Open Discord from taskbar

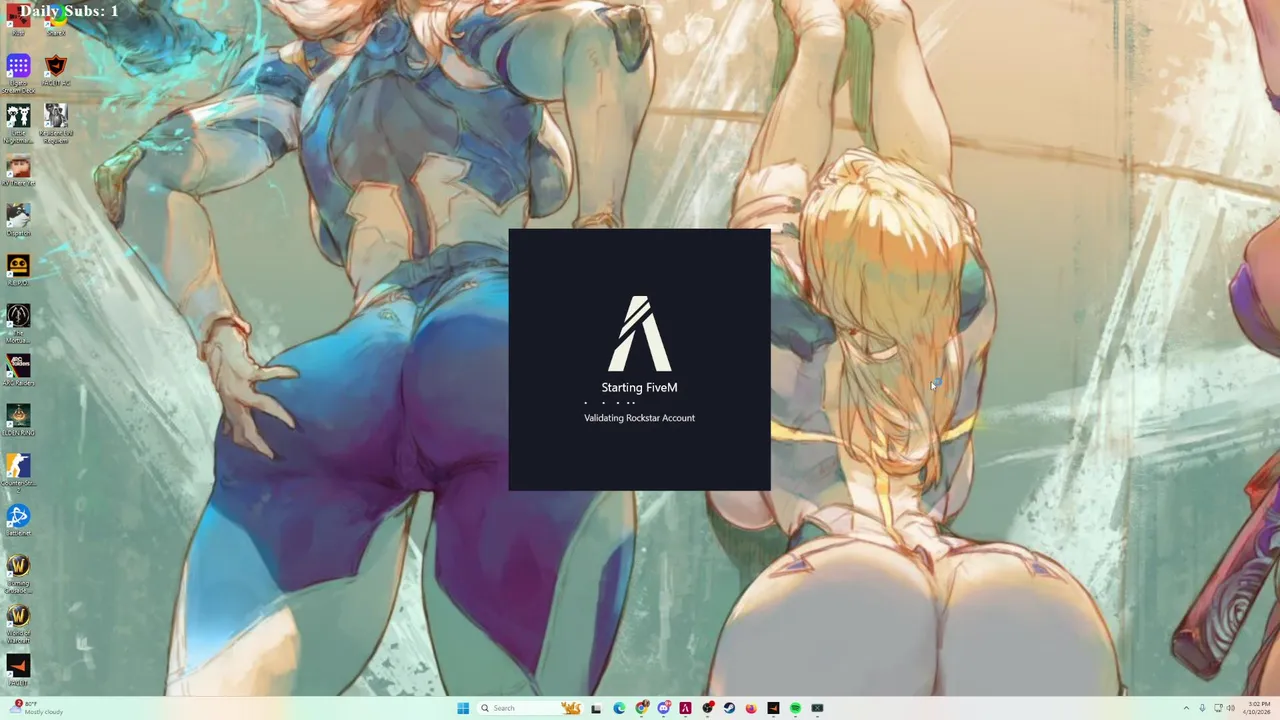pyautogui.click(x=663, y=708)
